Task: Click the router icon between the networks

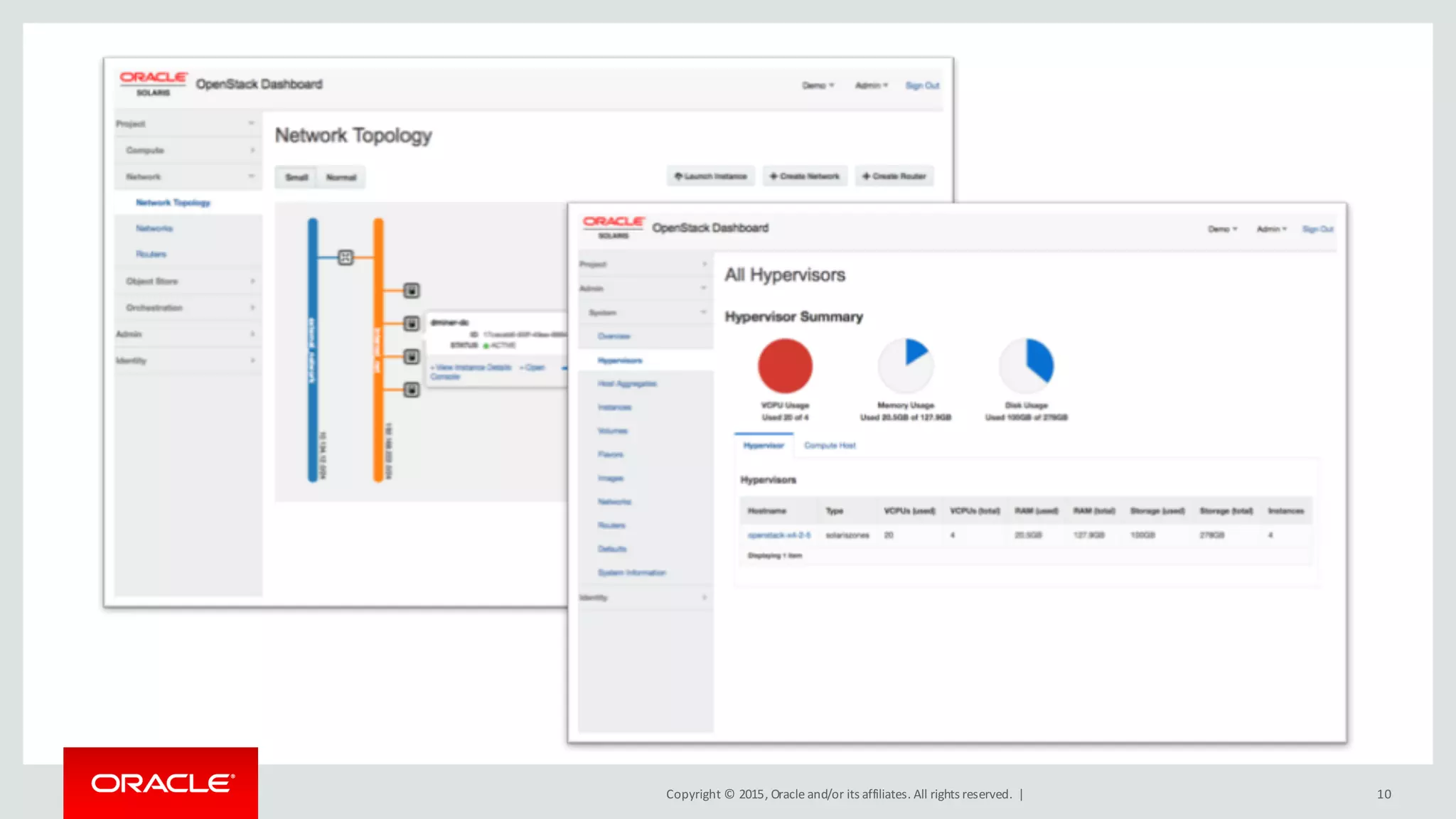Action: click(346, 257)
